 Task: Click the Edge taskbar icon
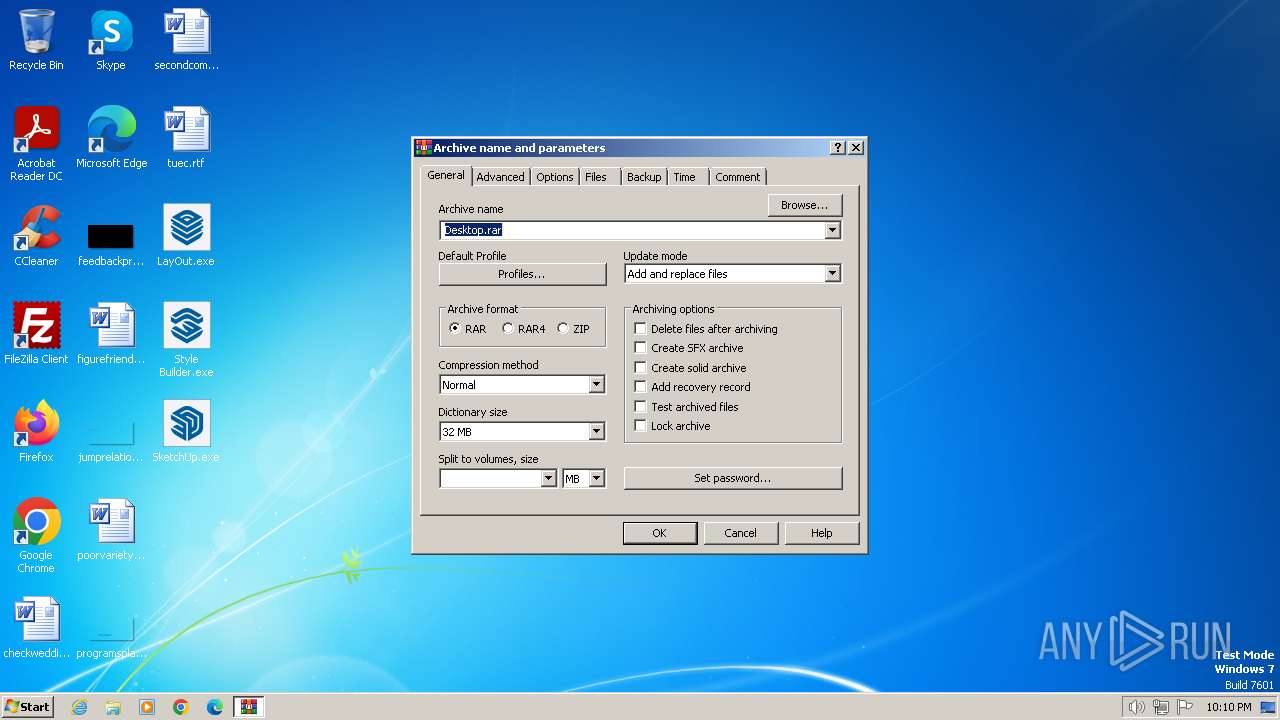215,707
